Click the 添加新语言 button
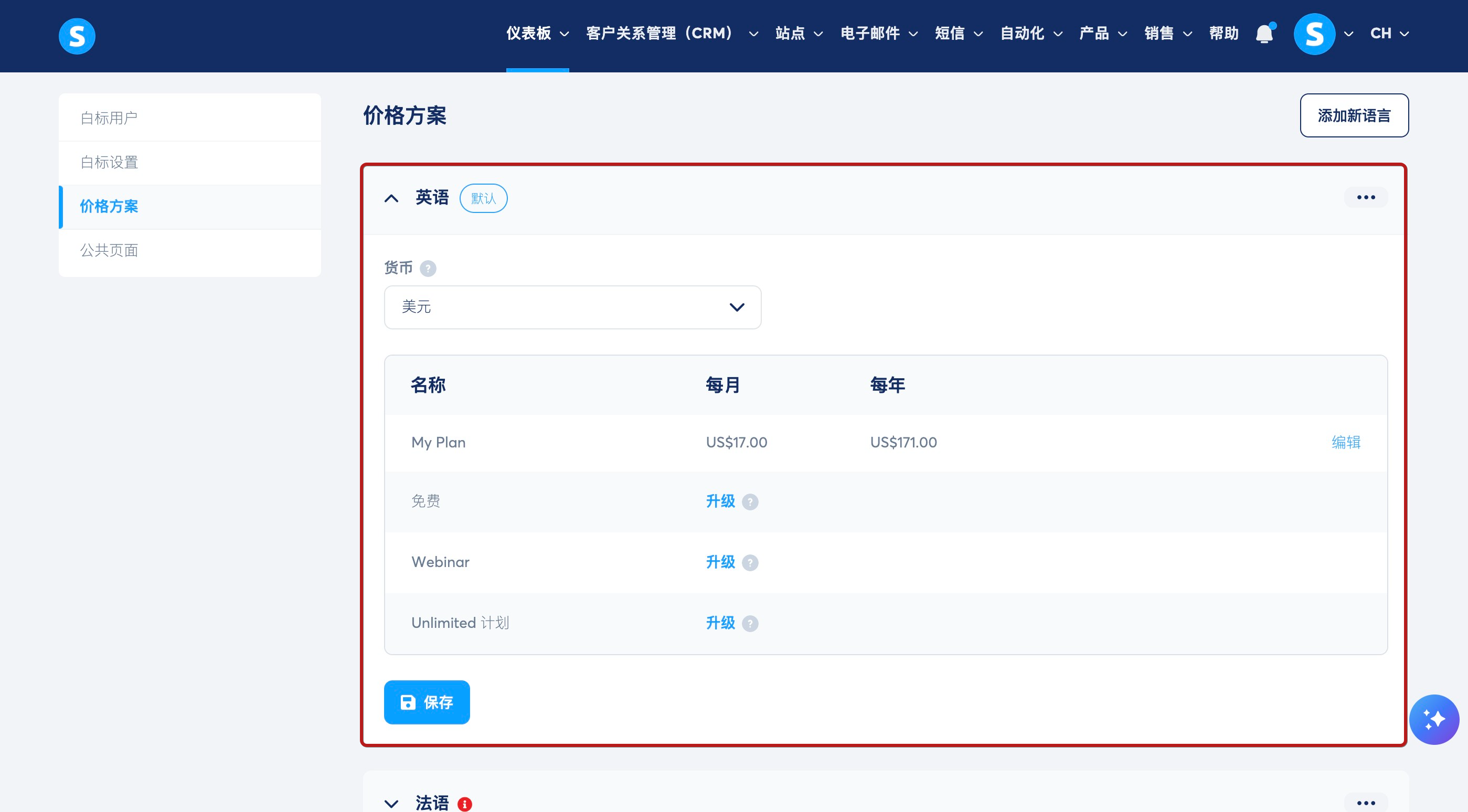1468x812 pixels. click(1354, 116)
